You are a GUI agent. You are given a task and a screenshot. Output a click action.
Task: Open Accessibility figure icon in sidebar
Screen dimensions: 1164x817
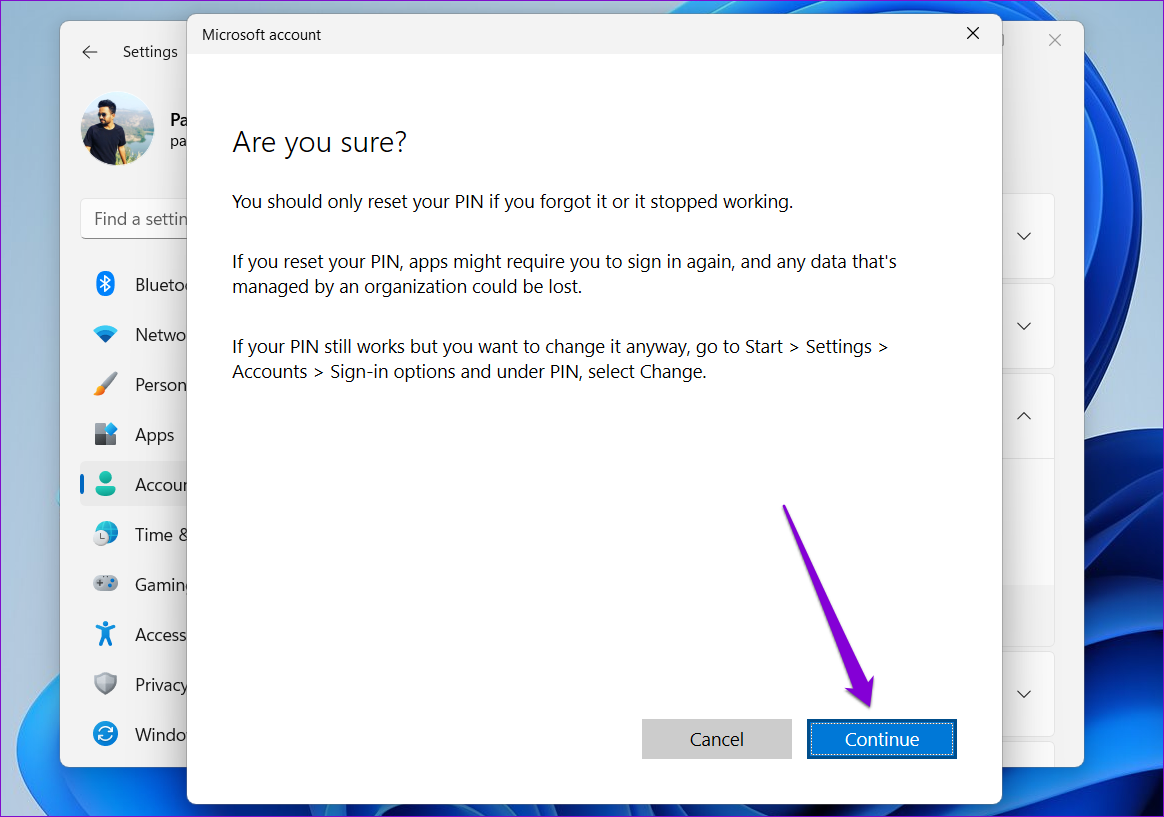105,634
